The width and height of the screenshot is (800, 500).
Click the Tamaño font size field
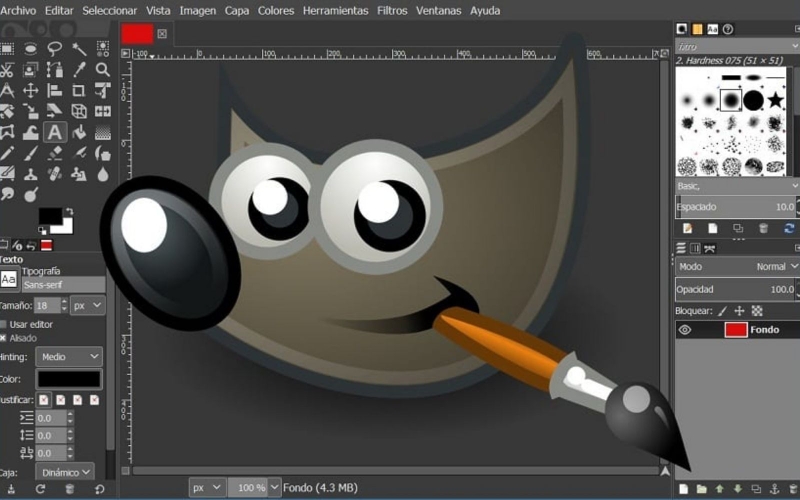[x=47, y=306]
